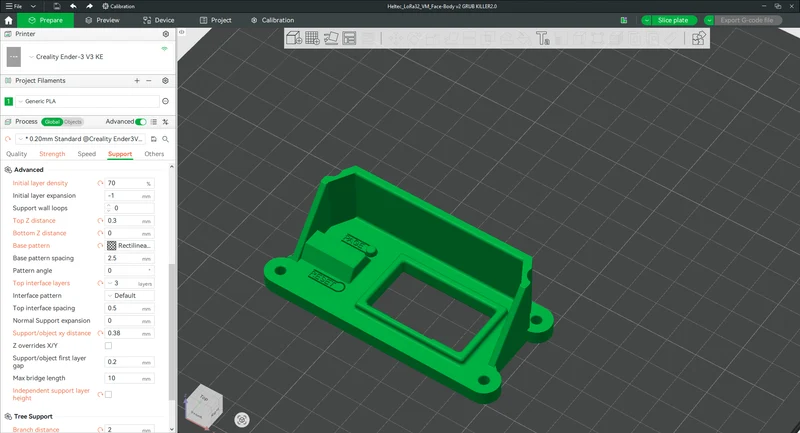This screenshot has height=433, width=800.
Task: Click the green plate icon left of Slice plate
Action: (623, 20)
